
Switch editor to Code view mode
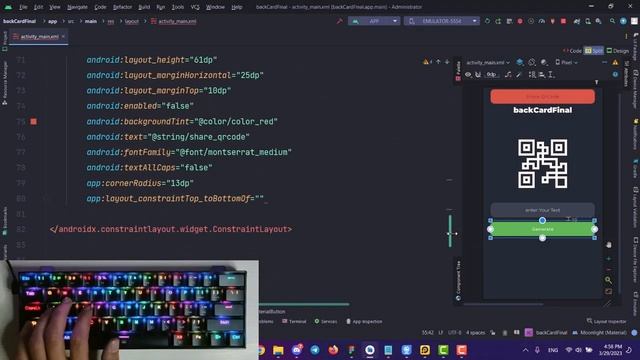573,51
